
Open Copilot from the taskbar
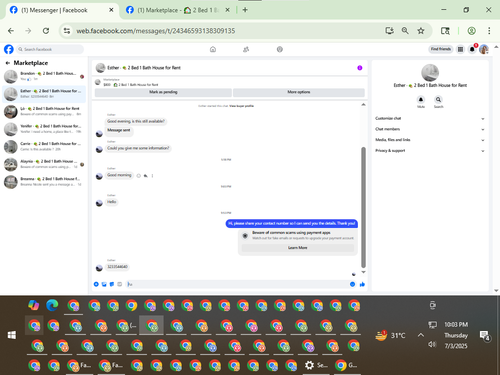[33, 305]
